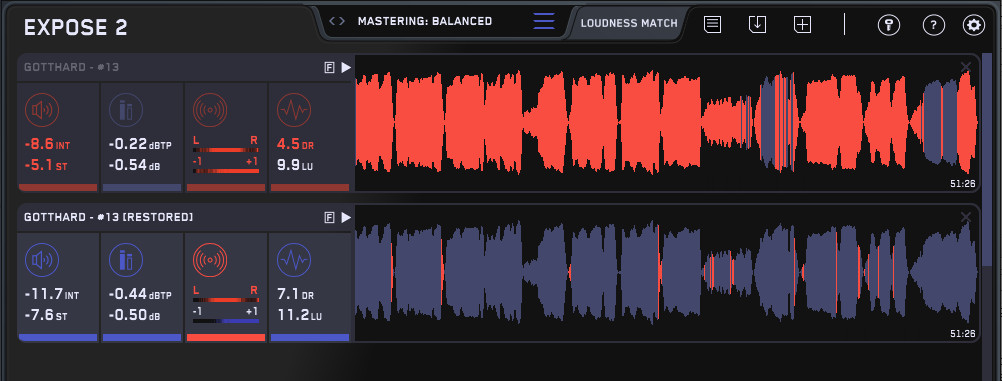The width and height of the screenshot is (1002, 381).
Task: Toggle the F filter button on GOTTHARD - #13
Action: tap(329, 67)
